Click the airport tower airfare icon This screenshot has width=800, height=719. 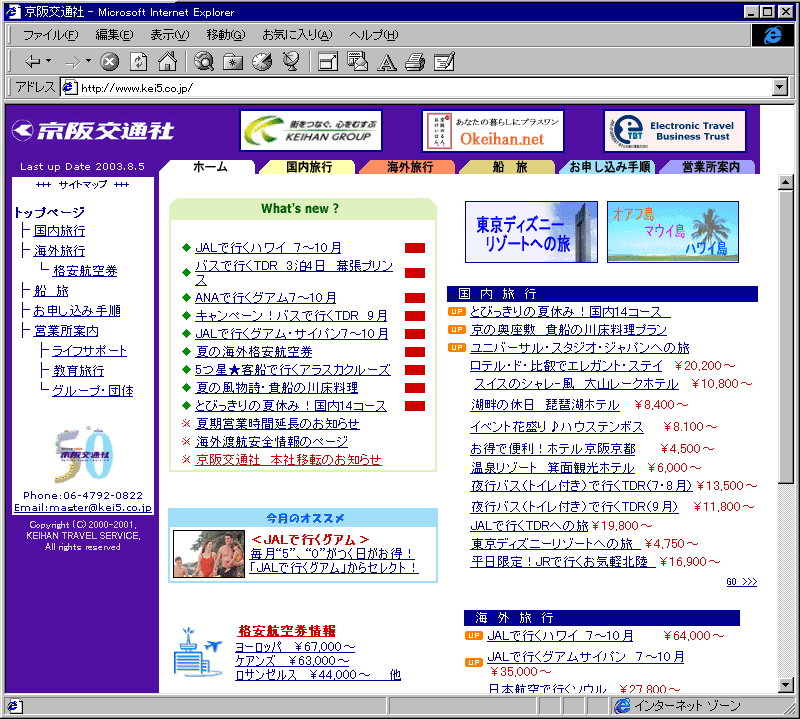tap(197, 653)
